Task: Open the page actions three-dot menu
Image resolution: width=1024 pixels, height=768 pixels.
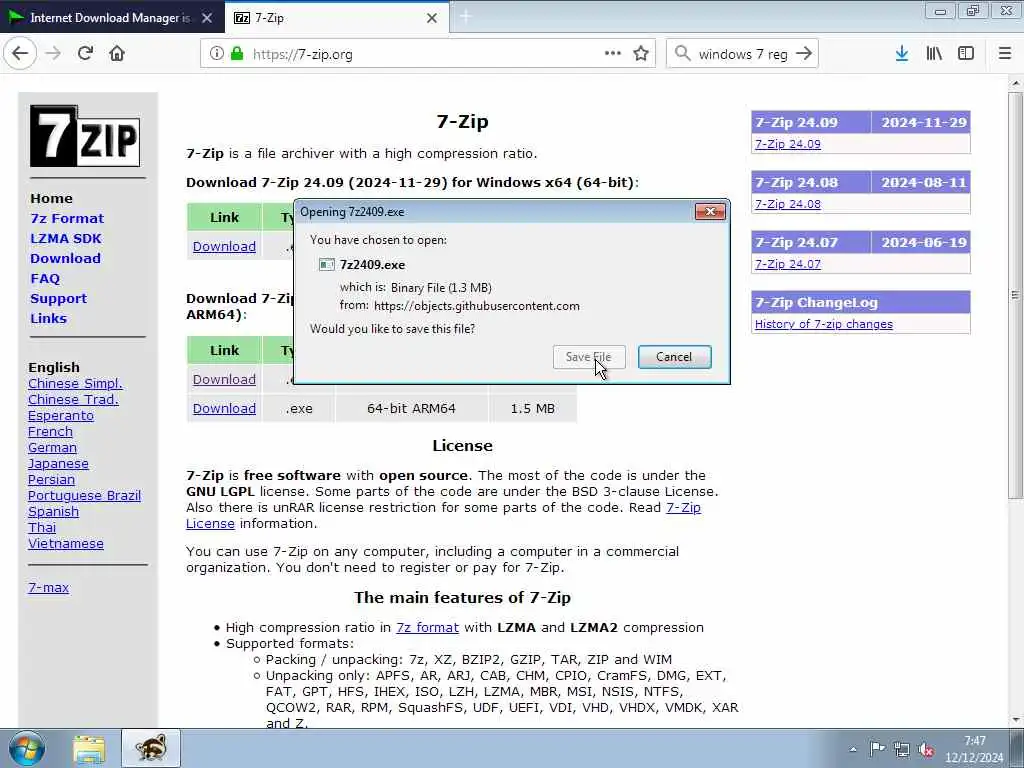Action: (x=613, y=54)
